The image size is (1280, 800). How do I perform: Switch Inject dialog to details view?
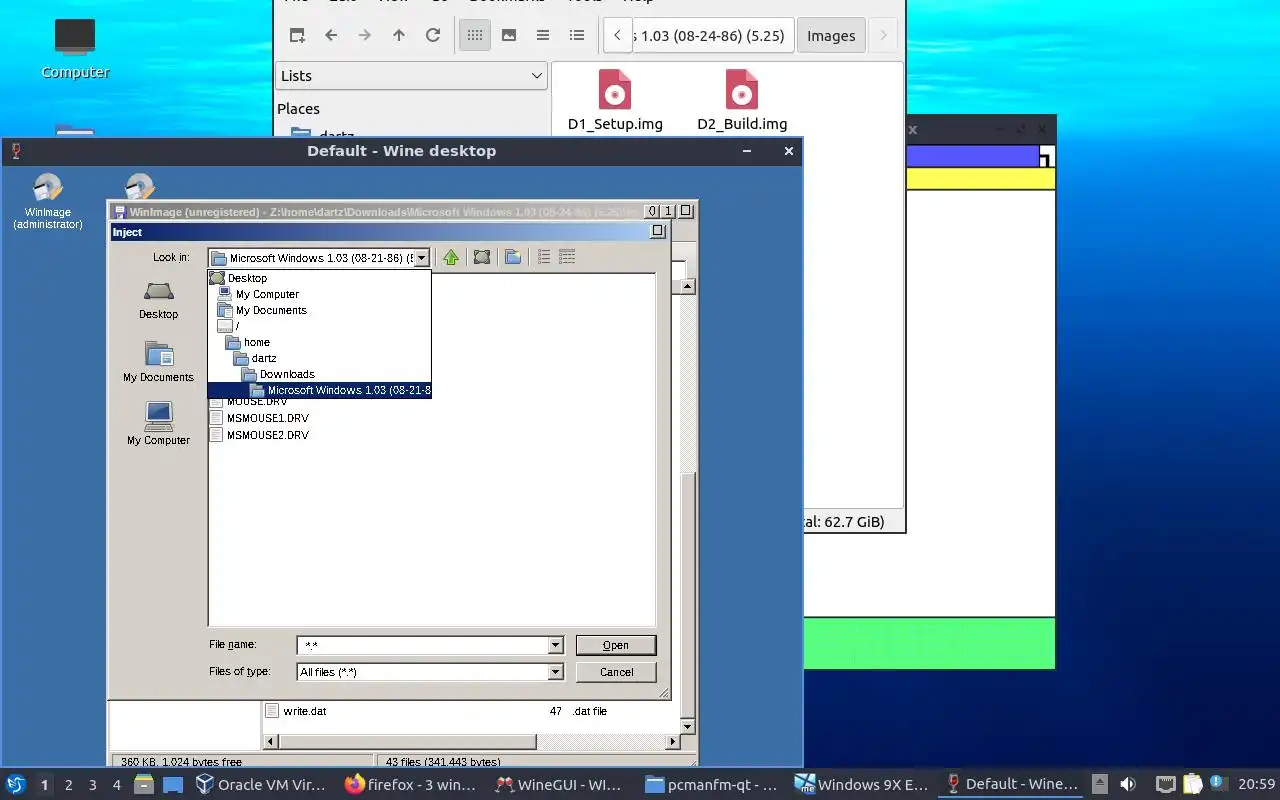(567, 257)
